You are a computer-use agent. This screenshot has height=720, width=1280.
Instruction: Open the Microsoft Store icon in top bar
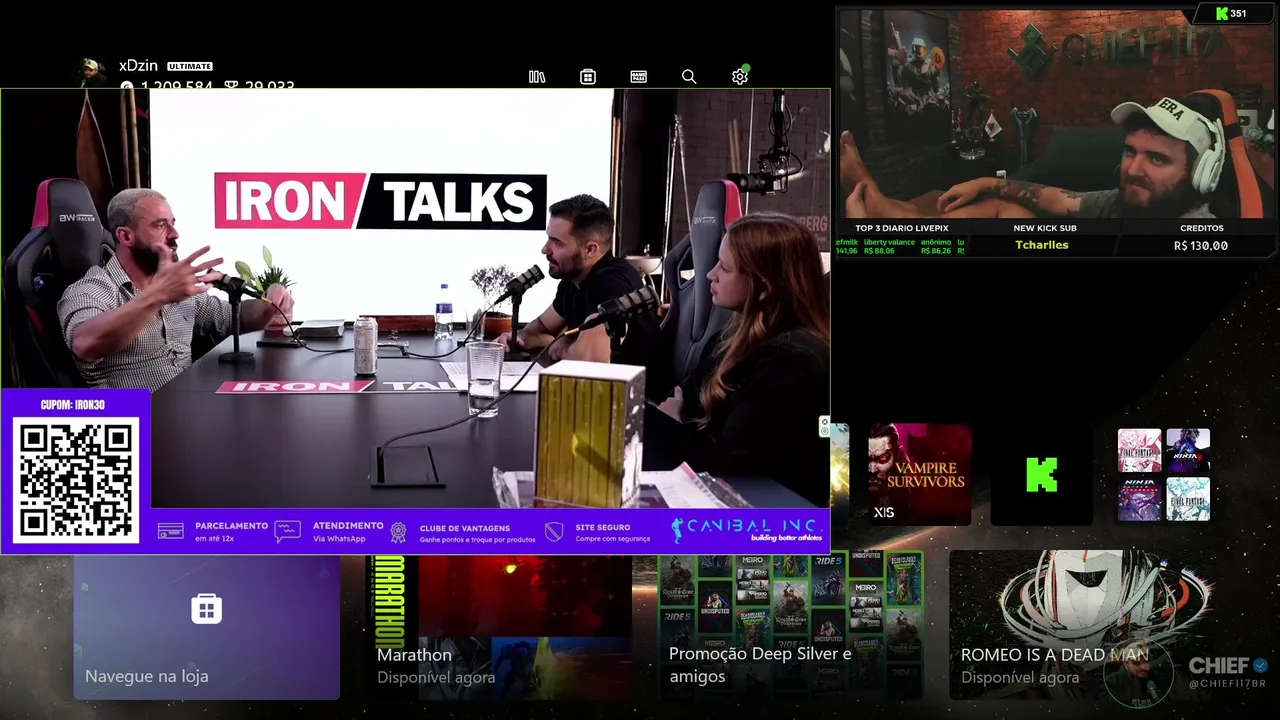588,77
